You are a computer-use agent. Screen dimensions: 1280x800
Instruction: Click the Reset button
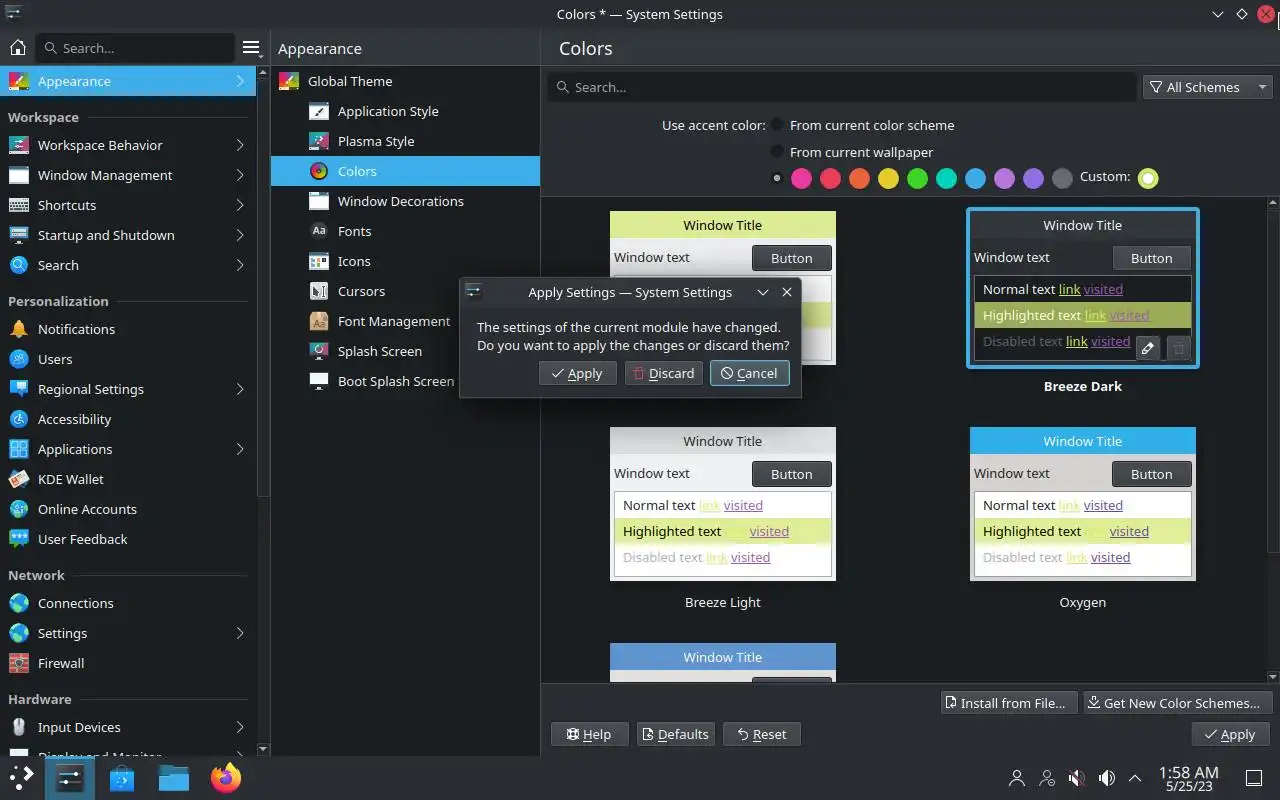(761, 734)
